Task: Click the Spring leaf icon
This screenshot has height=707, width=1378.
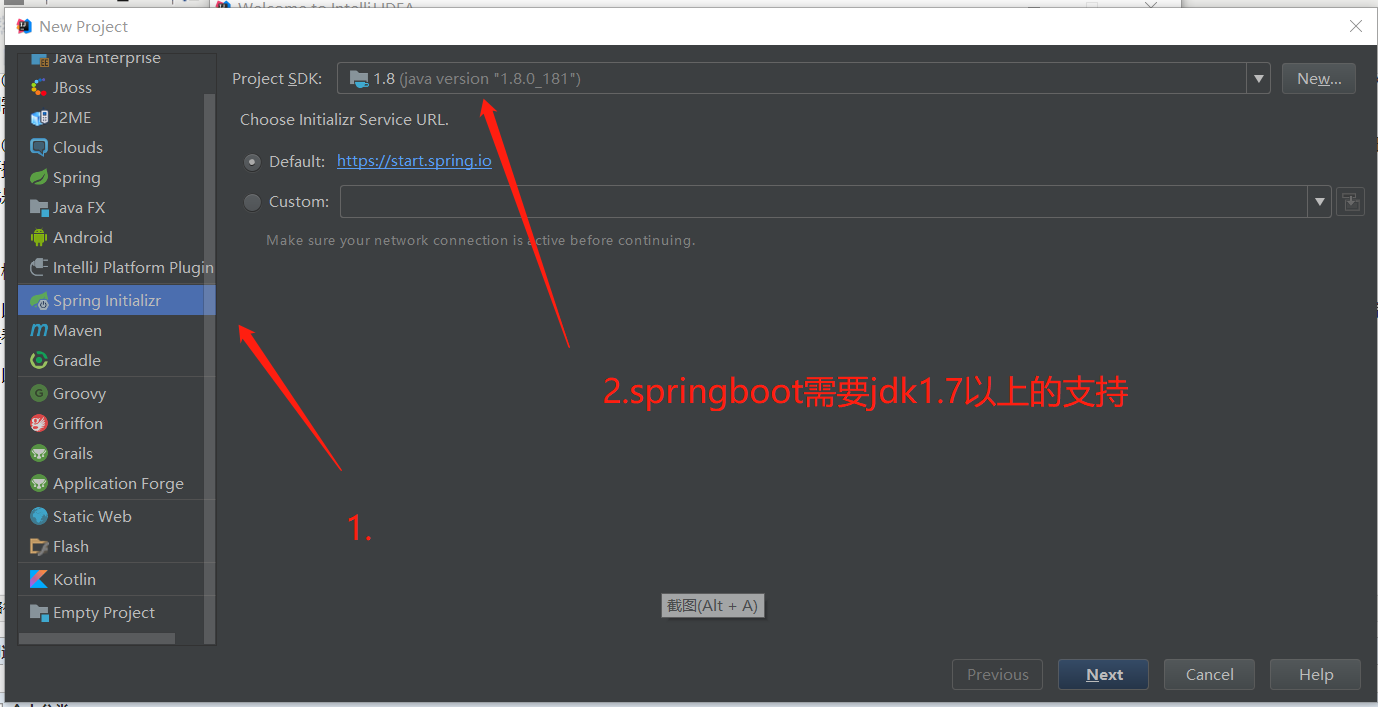Action: (x=39, y=178)
